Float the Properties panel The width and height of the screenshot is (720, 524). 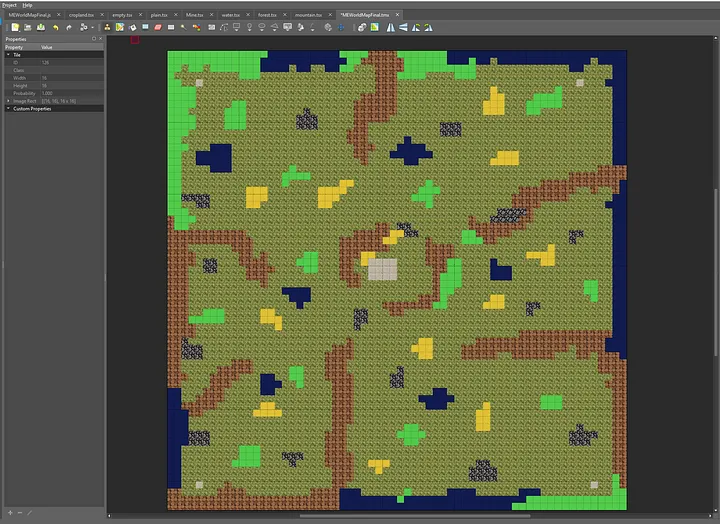tap(93, 39)
